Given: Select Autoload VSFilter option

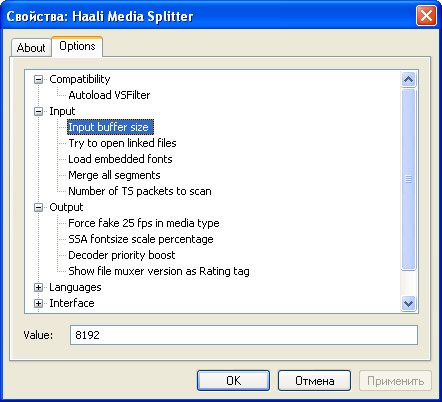Looking at the screenshot, I should (x=109, y=95).
